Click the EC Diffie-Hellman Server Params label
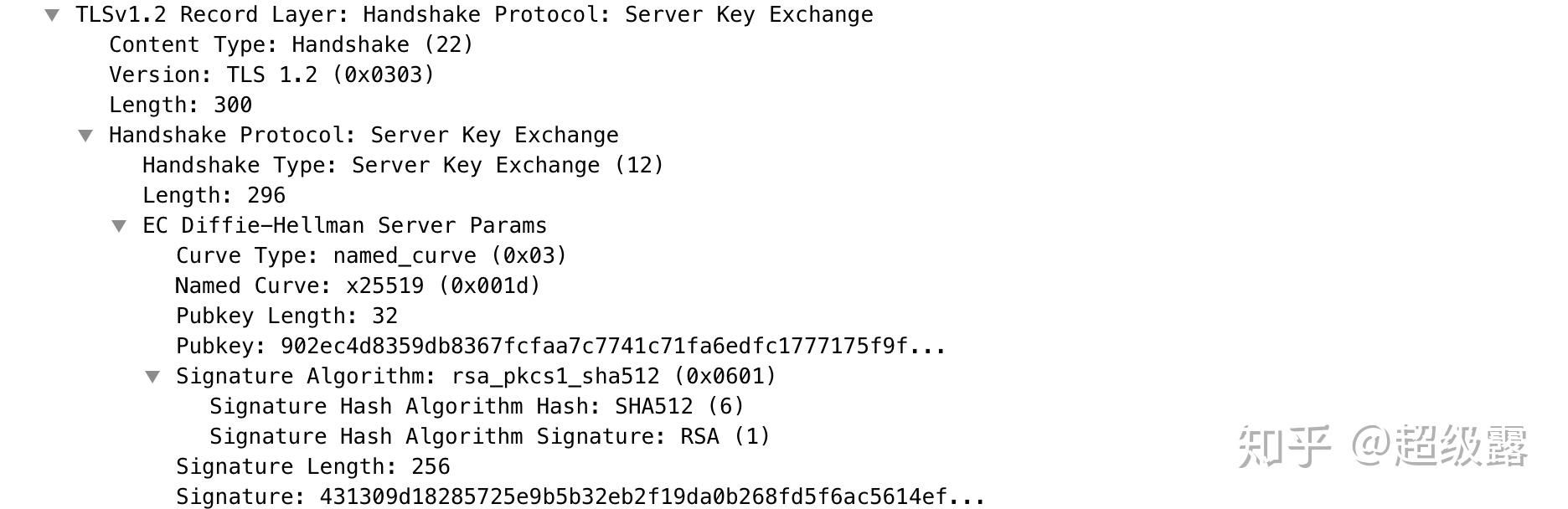This screenshot has height=509, width=1568. pyautogui.click(x=344, y=226)
